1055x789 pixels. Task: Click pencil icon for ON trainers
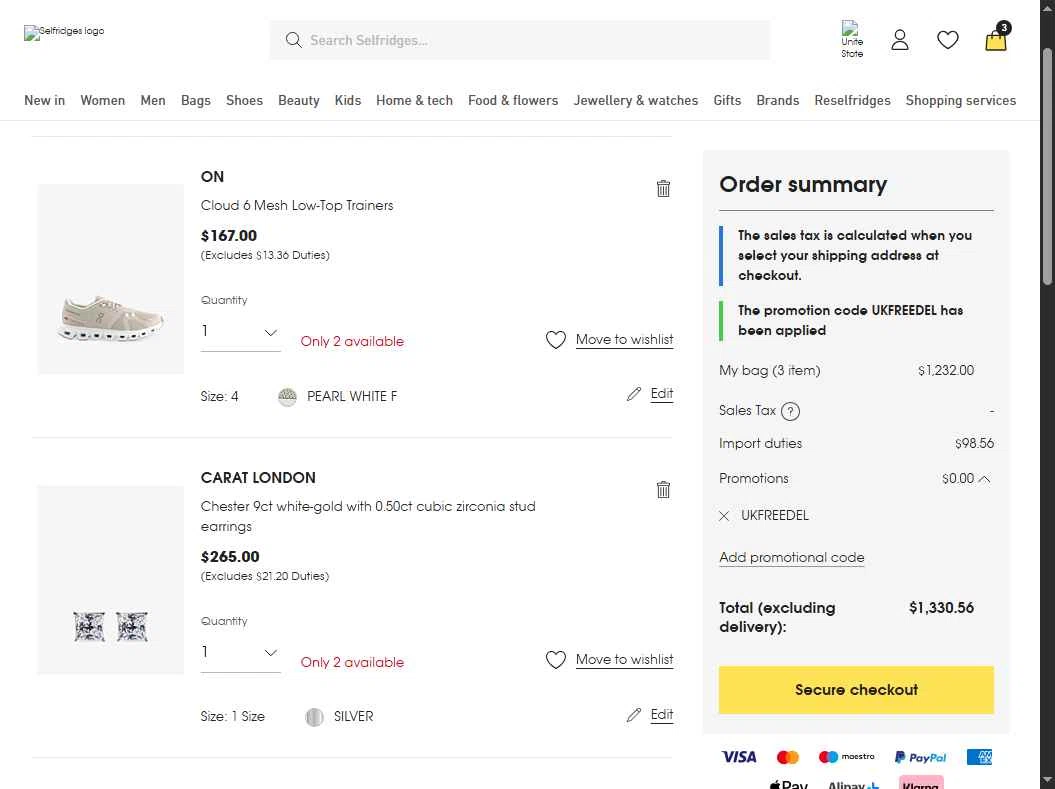point(634,394)
